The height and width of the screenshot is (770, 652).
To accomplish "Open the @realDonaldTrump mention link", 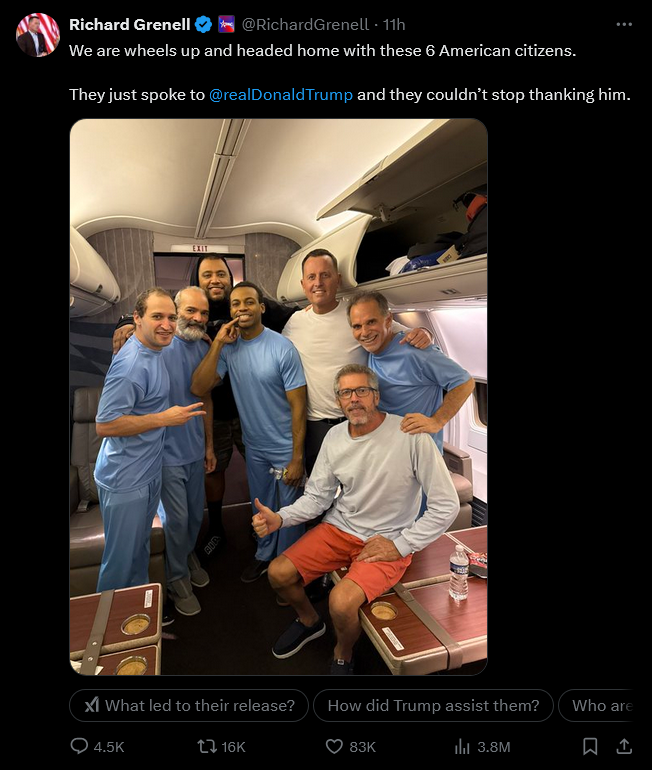I will click(281, 94).
